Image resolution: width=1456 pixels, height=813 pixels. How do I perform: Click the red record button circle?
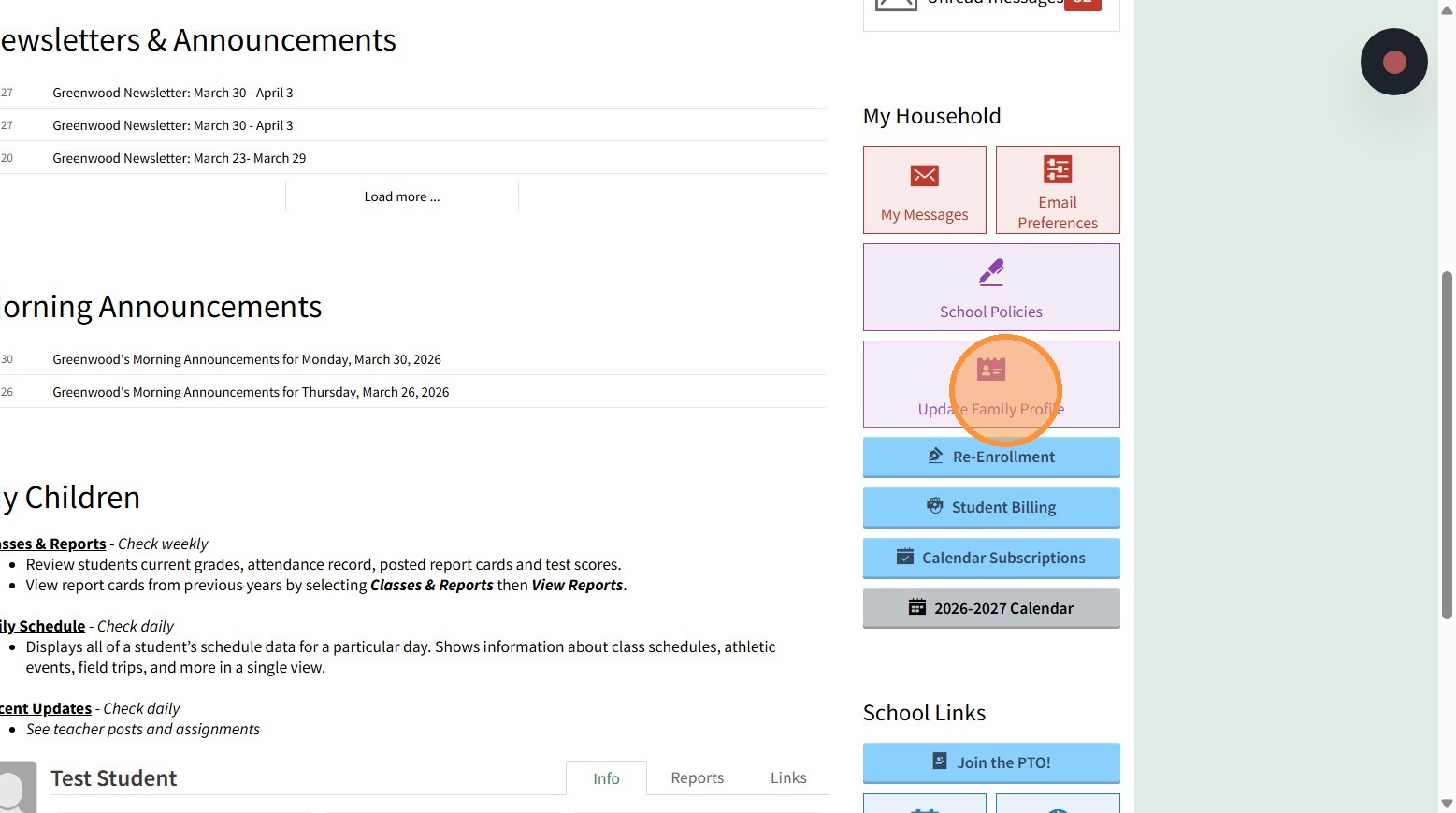click(x=1394, y=62)
